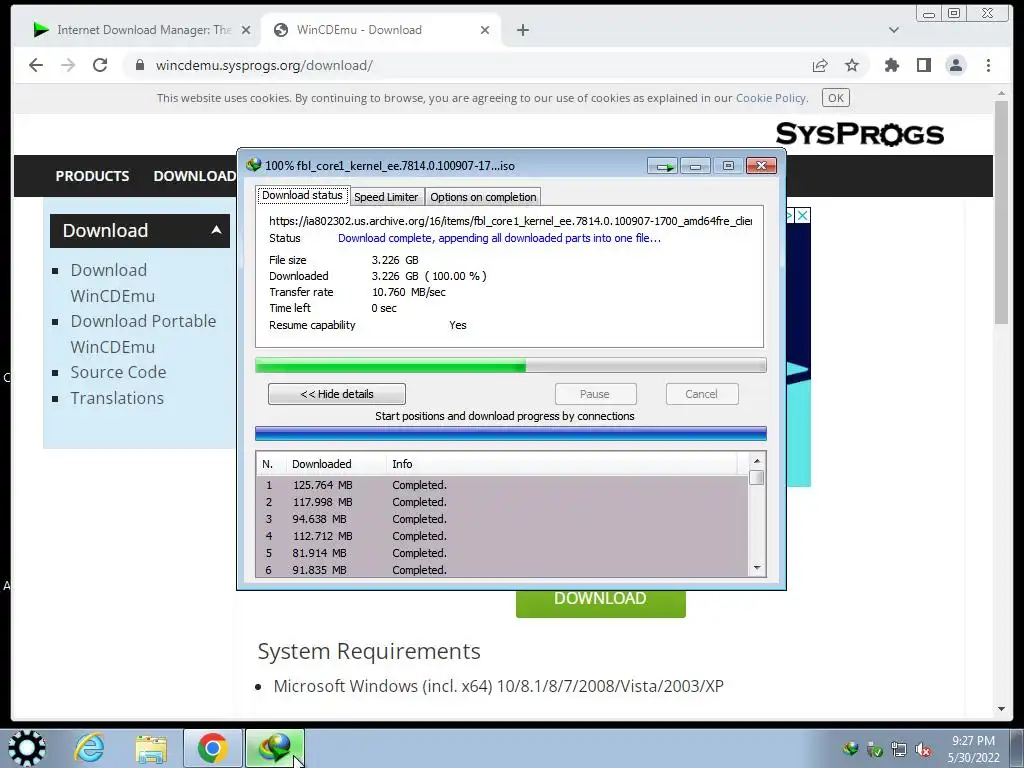Launch Internet Explorer from taskbar
The image size is (1024, 768).
[x=89, y=748]
